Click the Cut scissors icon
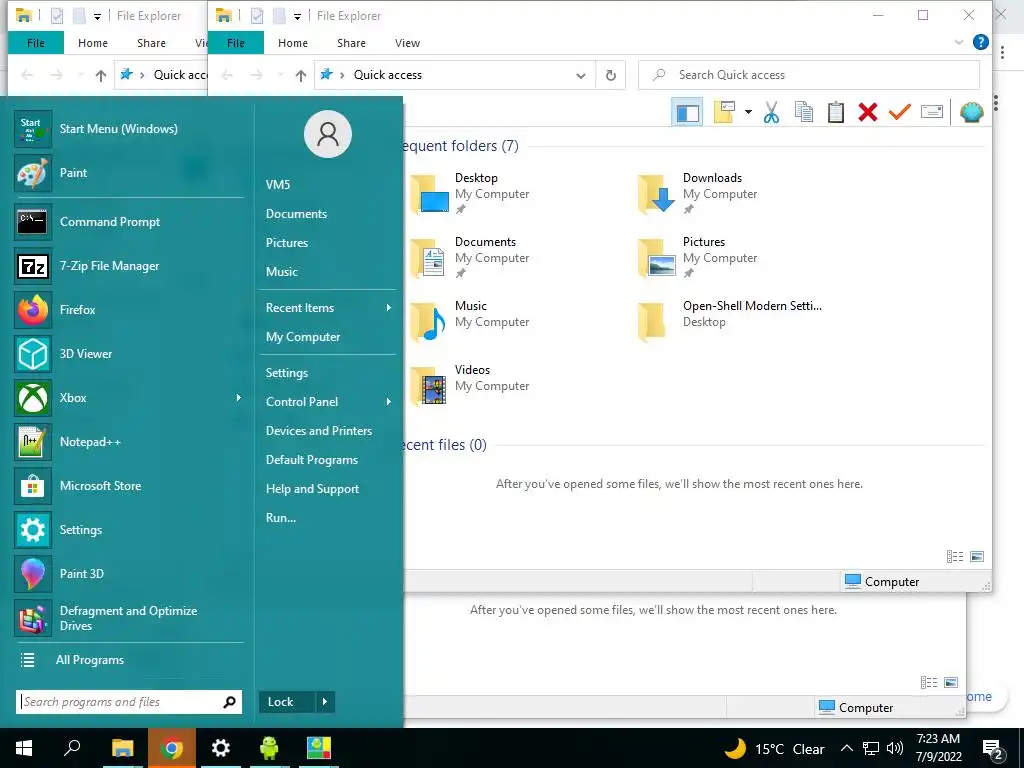 point(771,112)
